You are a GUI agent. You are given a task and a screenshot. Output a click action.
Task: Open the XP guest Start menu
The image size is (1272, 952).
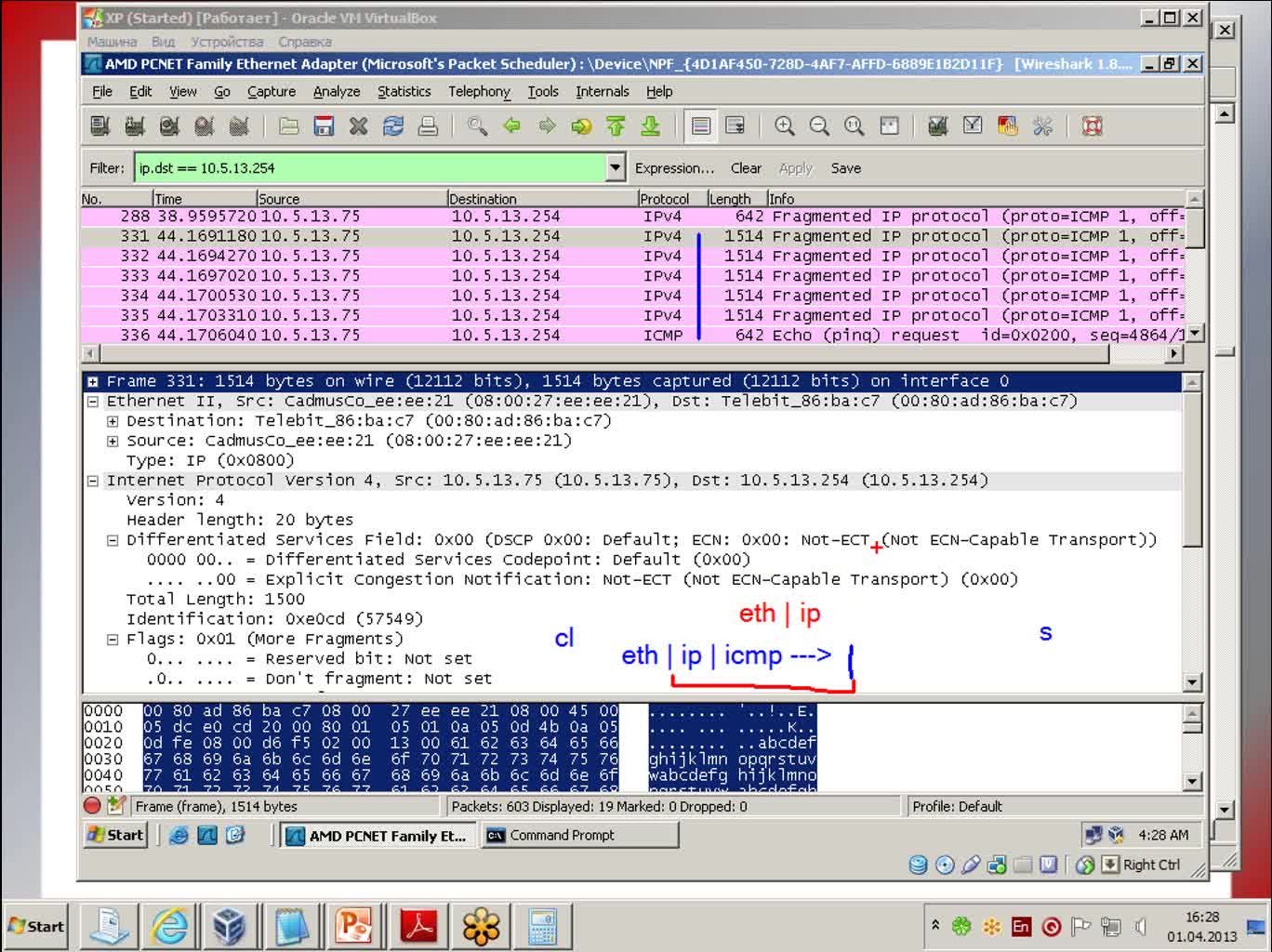point(115,835)
